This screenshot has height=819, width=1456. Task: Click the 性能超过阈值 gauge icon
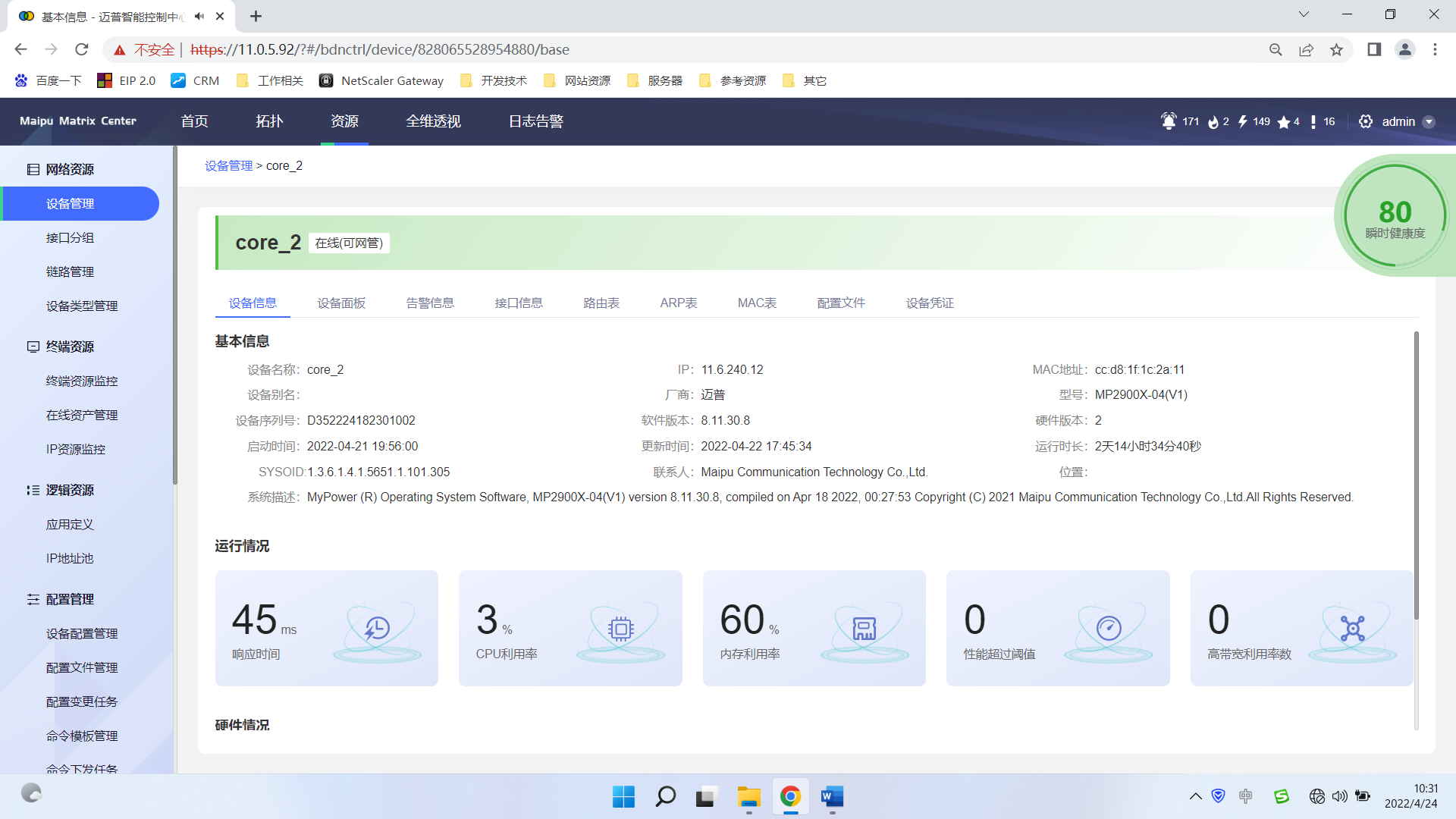1109,628
